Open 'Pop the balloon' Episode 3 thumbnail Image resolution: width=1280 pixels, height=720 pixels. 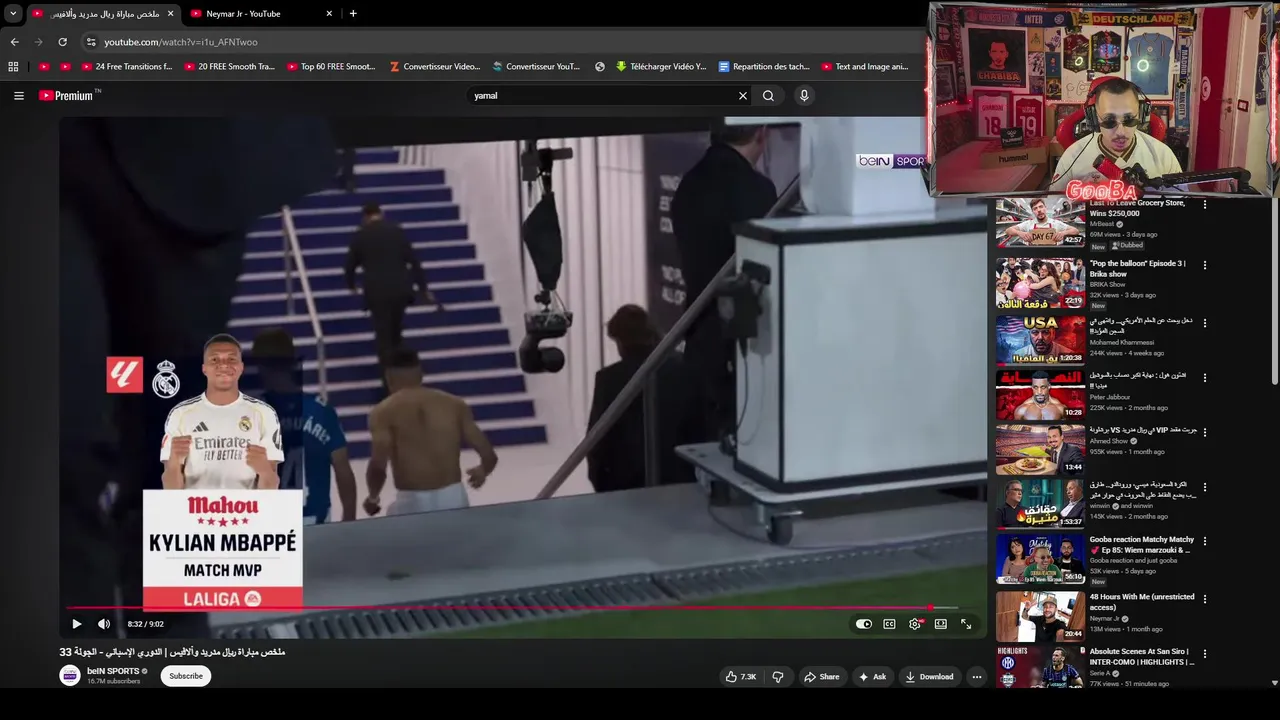(x=1040, y=283)
